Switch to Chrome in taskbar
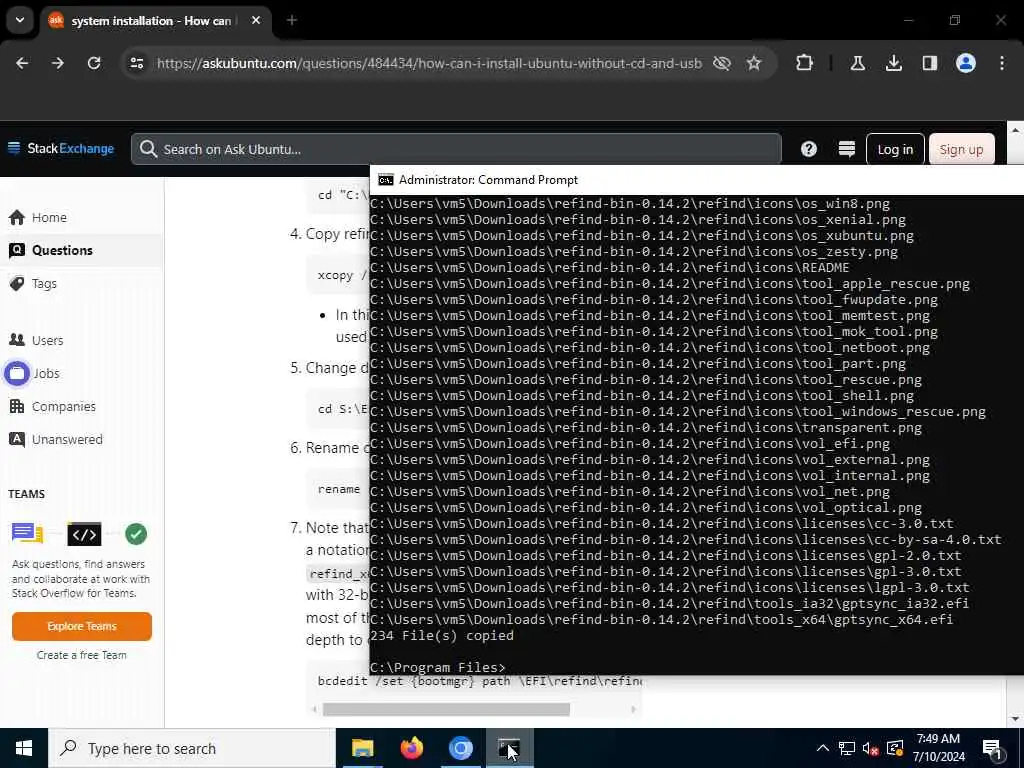This screenshot has height=768, width=1024. (x=460, y=748)
